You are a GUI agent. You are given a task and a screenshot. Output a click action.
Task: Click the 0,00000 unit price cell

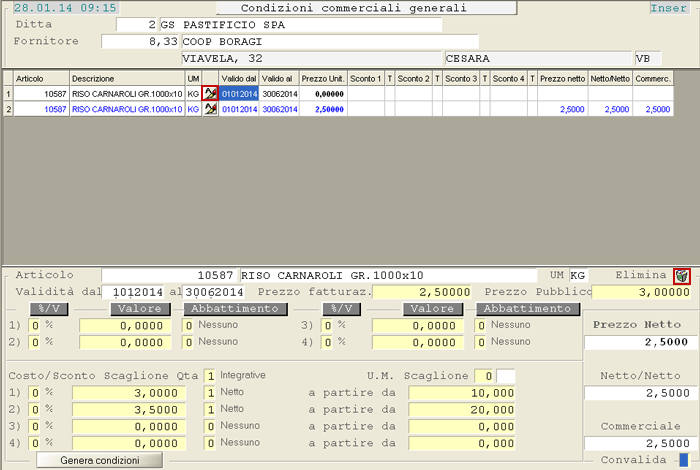pos(323,94)
